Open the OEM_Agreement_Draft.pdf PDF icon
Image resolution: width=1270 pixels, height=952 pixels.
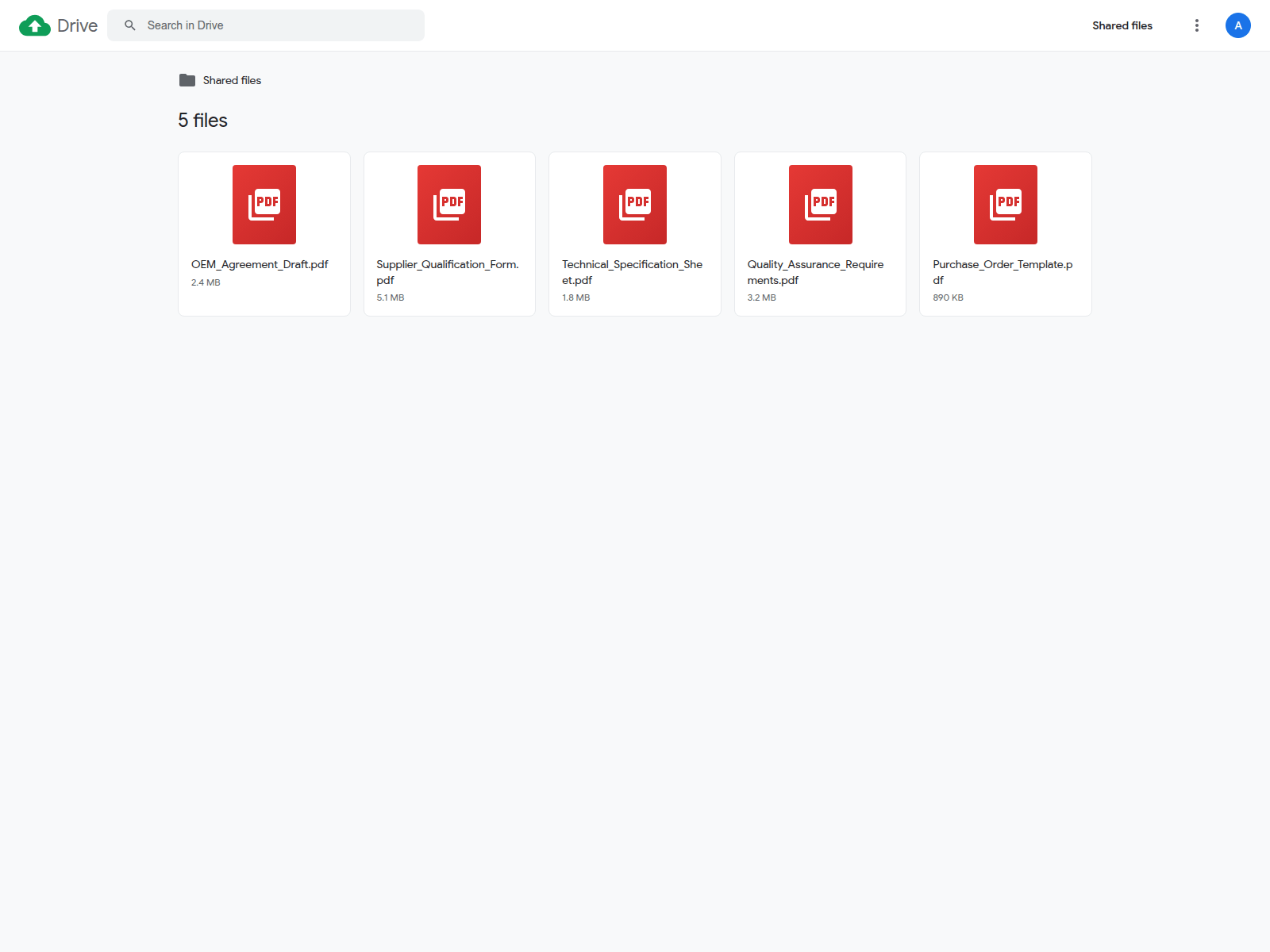click(264, 205)
